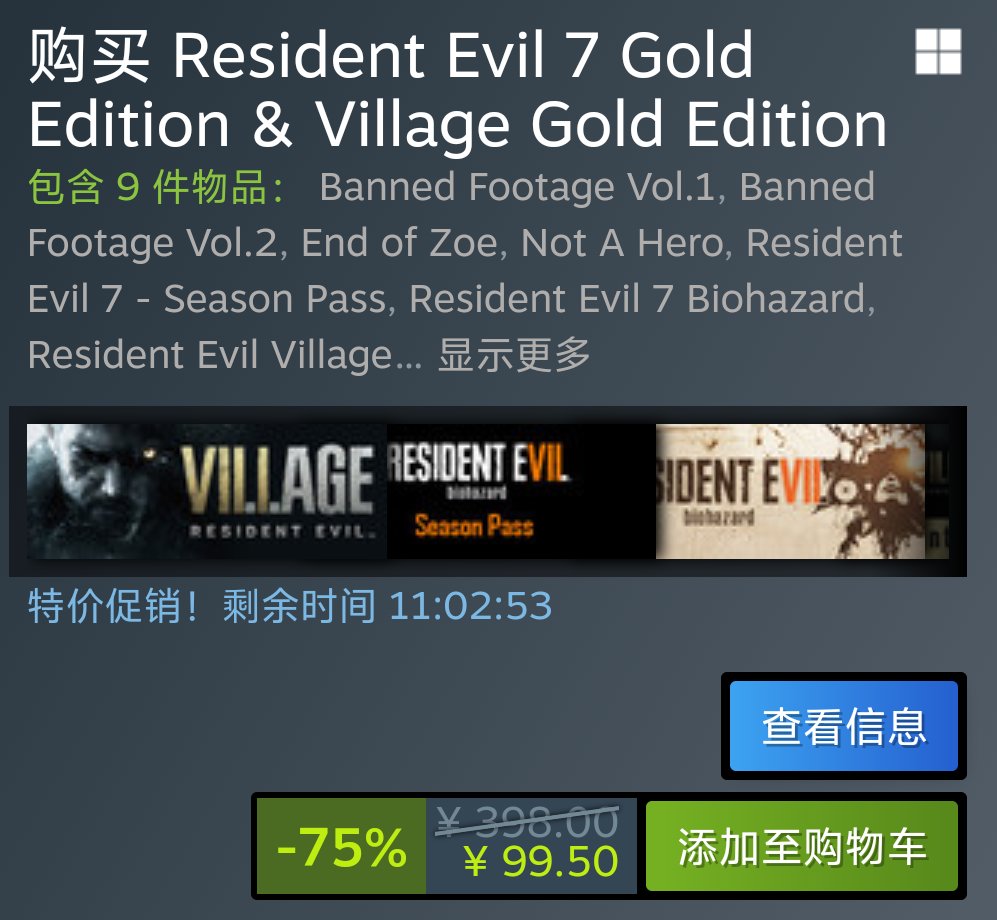The height and width of the screenshot is (920, 997).
Task: Open the Resident Evil 7 biohazard thumbnail
Action: click(790, 491)
